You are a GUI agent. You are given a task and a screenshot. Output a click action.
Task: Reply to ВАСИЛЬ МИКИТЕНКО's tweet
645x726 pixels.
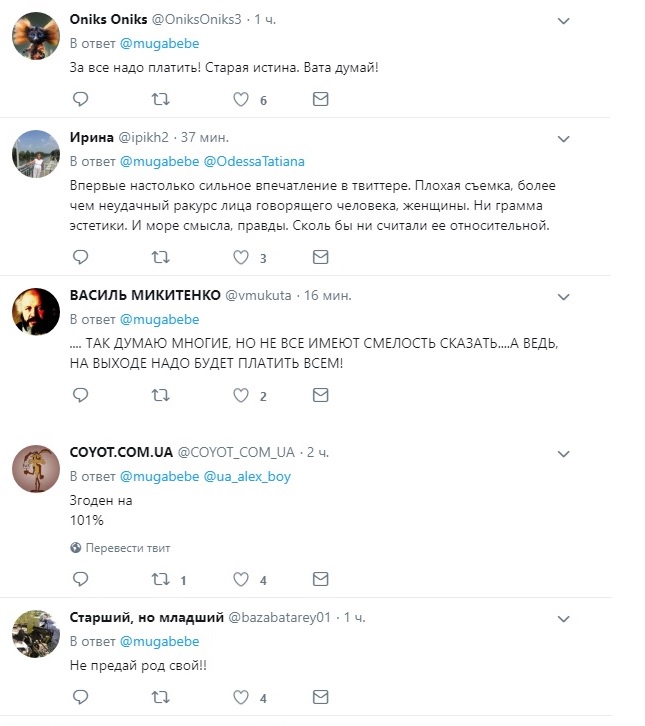coord(81,395)
